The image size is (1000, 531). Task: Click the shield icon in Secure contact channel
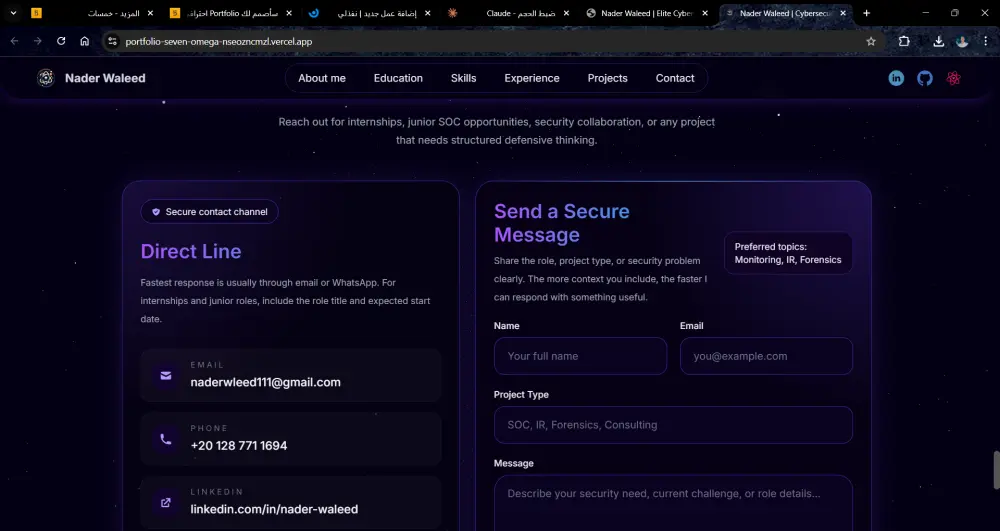coord(156,212)
